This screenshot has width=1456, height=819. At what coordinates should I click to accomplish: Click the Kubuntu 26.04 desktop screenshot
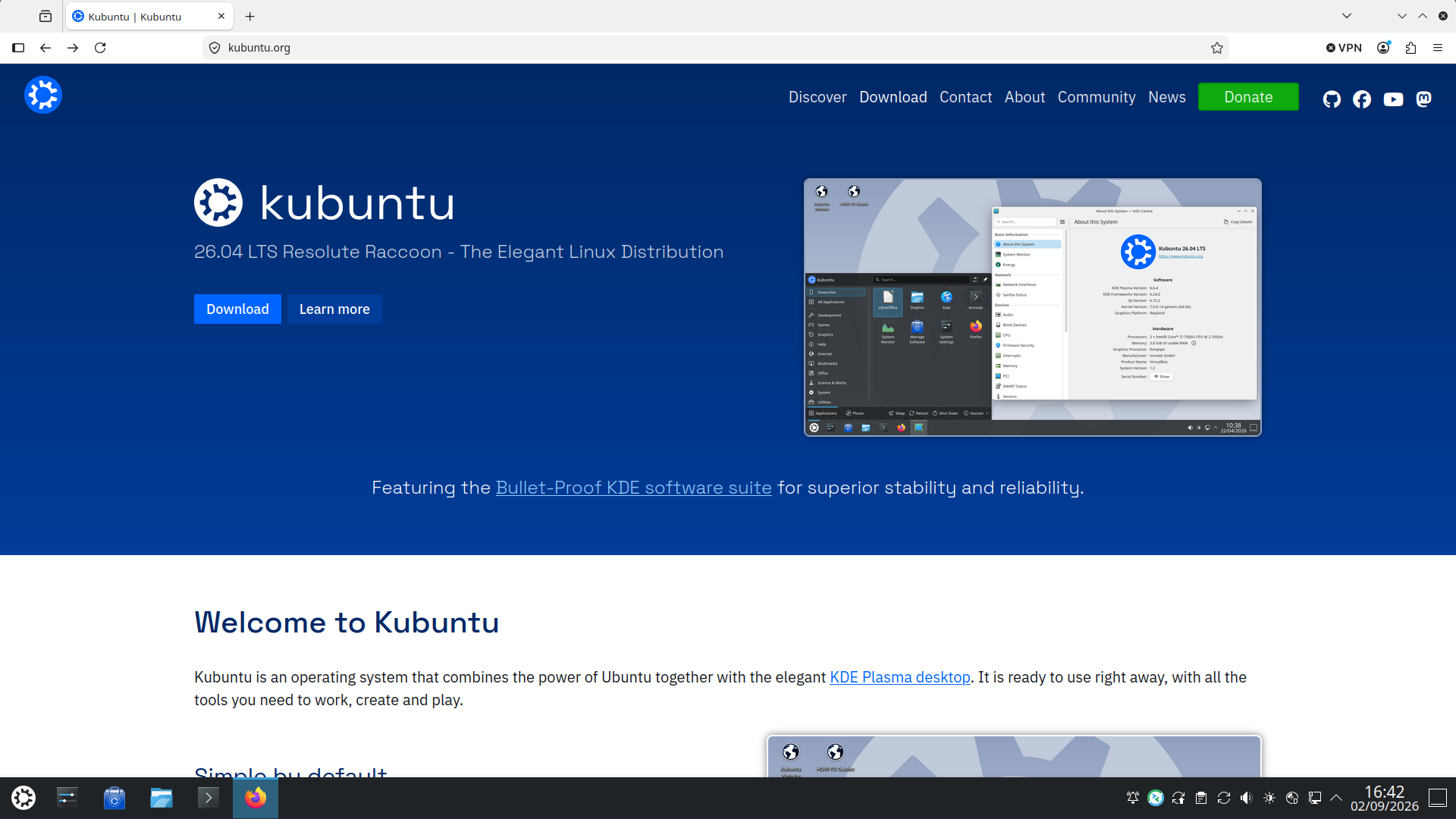1033,307
